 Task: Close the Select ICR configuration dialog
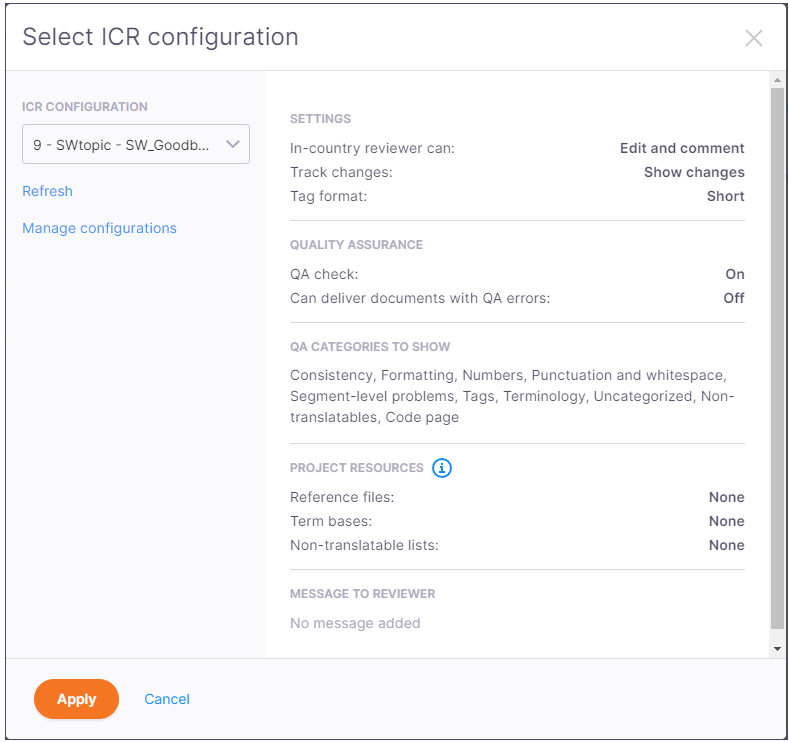tap(753, 38)
